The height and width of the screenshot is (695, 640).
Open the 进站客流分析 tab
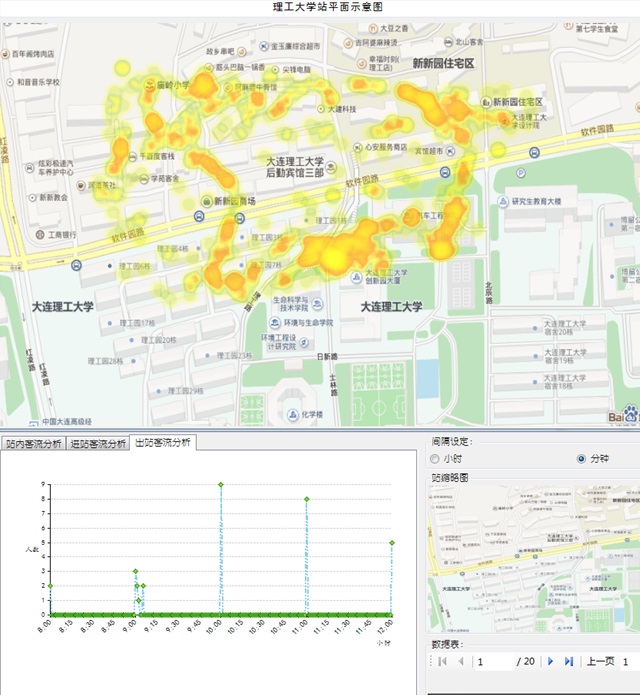click(x=98, y=443)
